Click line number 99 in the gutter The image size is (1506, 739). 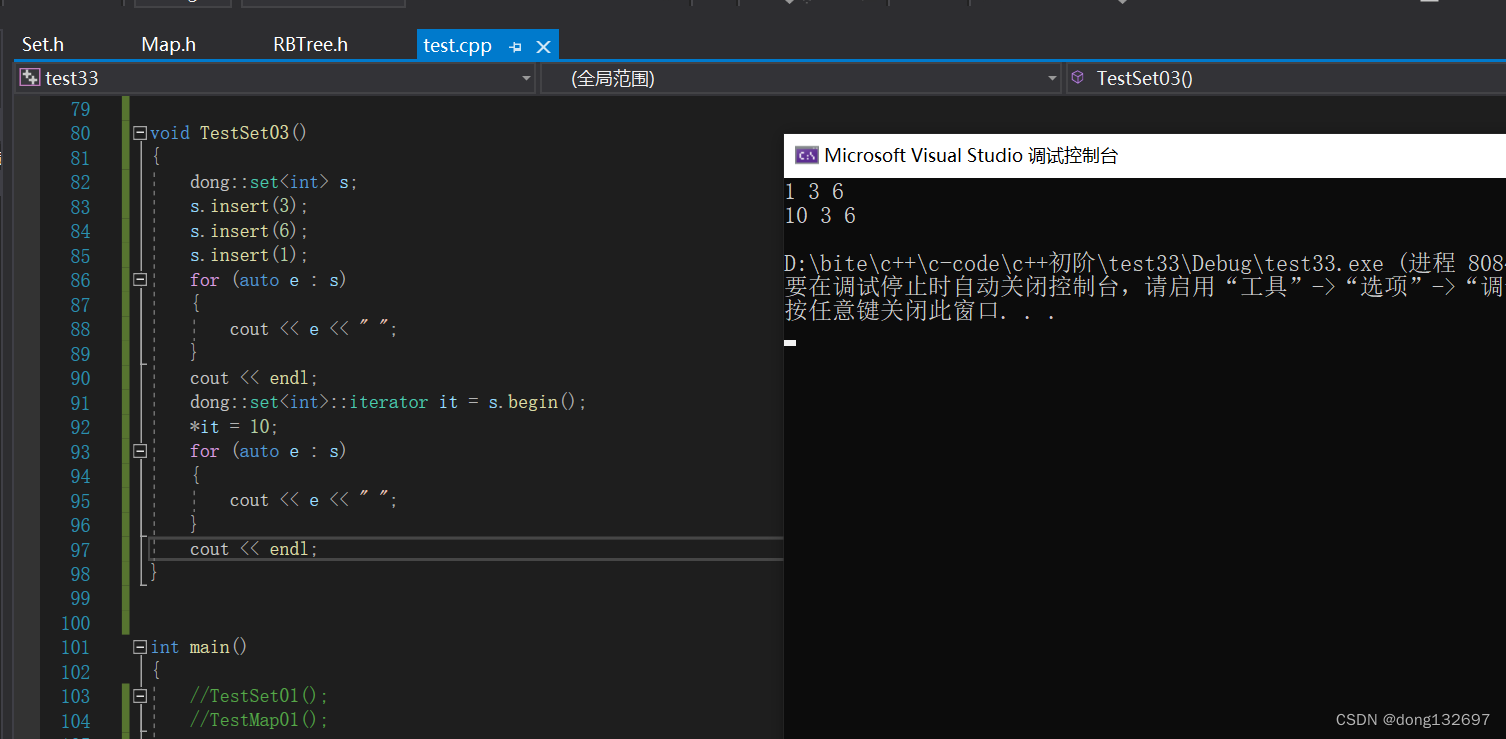pyautogui.click(x=80, y=598)
